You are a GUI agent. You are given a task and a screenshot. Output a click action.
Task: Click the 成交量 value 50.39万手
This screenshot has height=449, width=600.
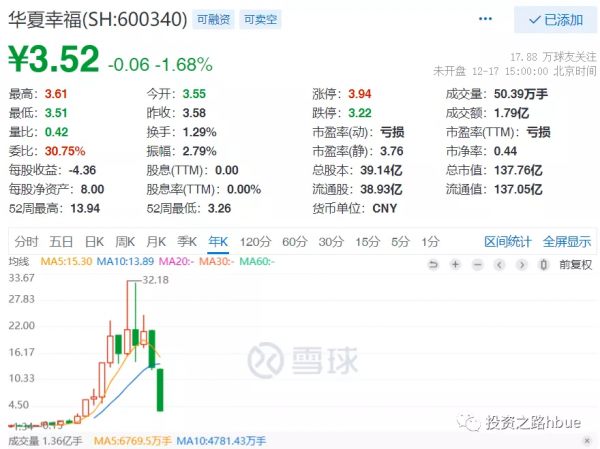point(521,94)
